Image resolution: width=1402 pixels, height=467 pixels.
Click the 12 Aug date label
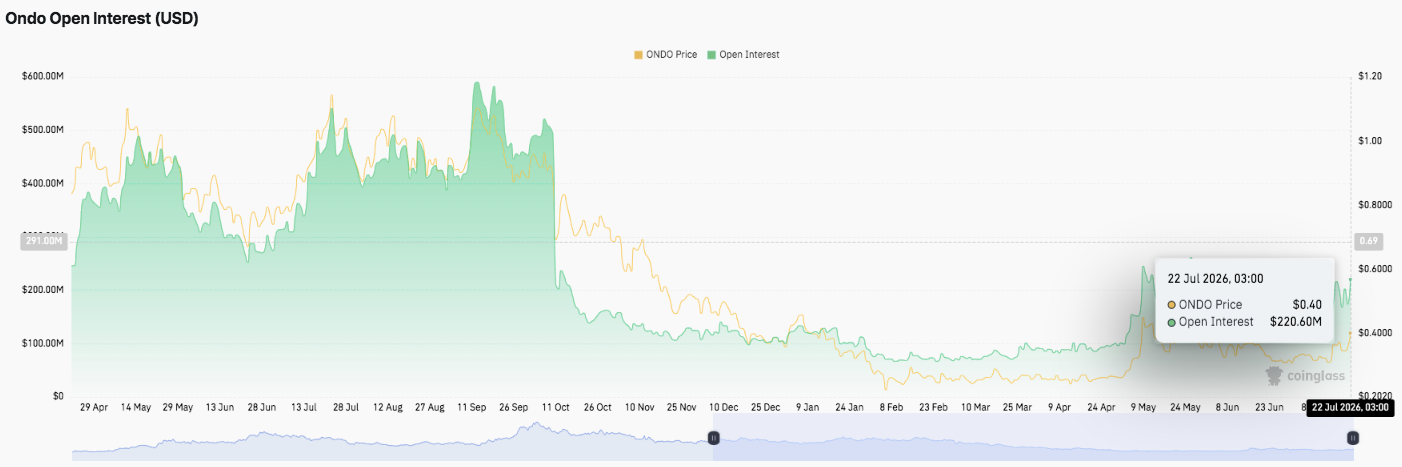pos(388,408)
